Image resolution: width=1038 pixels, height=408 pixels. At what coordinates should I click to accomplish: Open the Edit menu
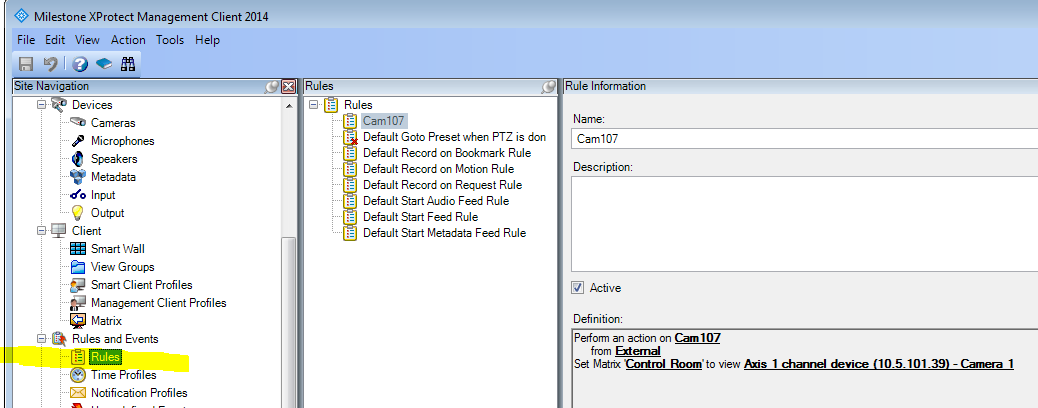click(55, 40)
